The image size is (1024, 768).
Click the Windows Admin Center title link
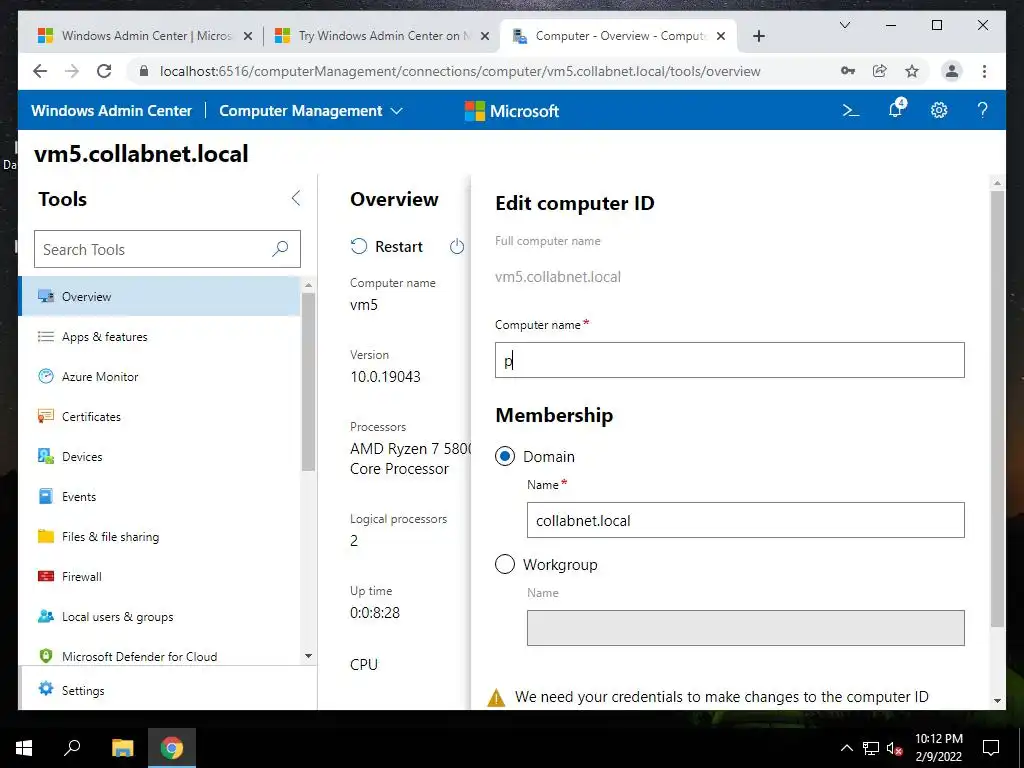[x=112, y=110]
